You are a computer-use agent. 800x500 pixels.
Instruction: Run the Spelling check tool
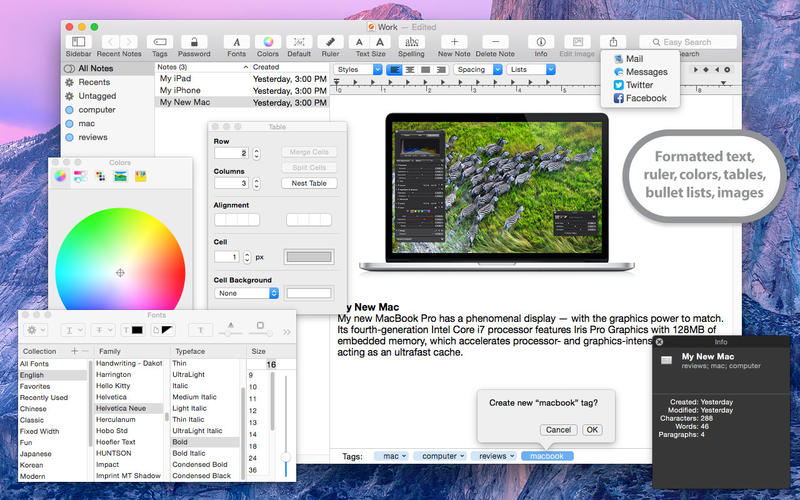tap(411, 42)
